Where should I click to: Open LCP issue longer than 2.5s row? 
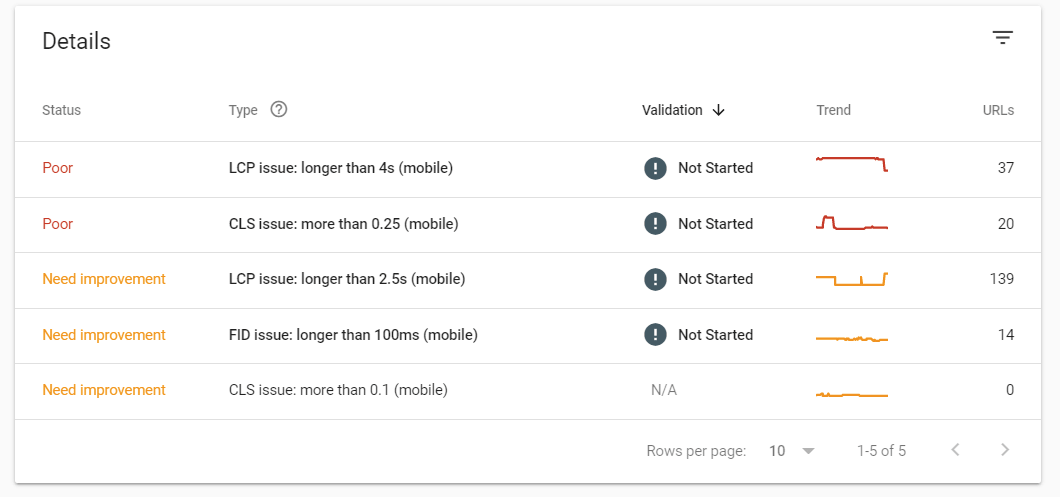[x=528, y=281]
